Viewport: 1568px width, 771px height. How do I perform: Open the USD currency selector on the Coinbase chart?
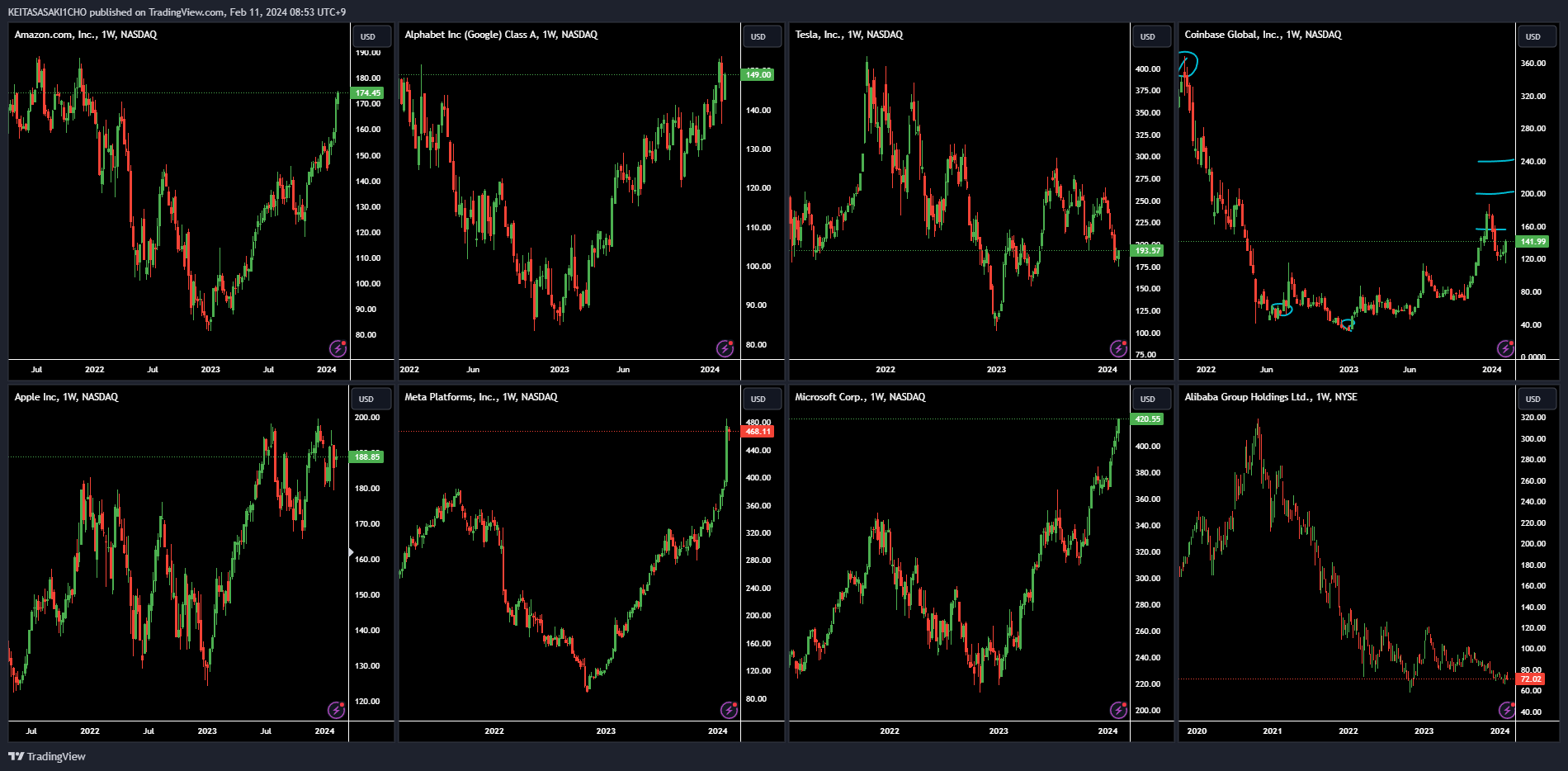1537,36
